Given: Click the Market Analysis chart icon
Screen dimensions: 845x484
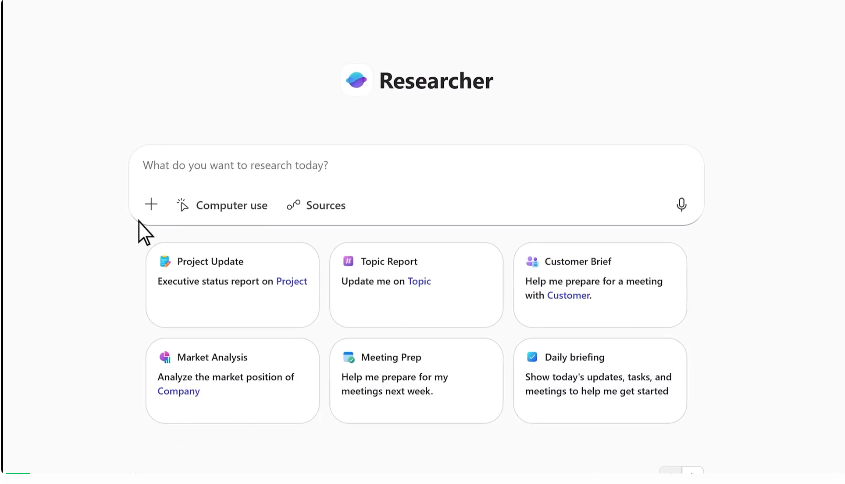Looking at the screenshot, I should [x=165, y=357].
